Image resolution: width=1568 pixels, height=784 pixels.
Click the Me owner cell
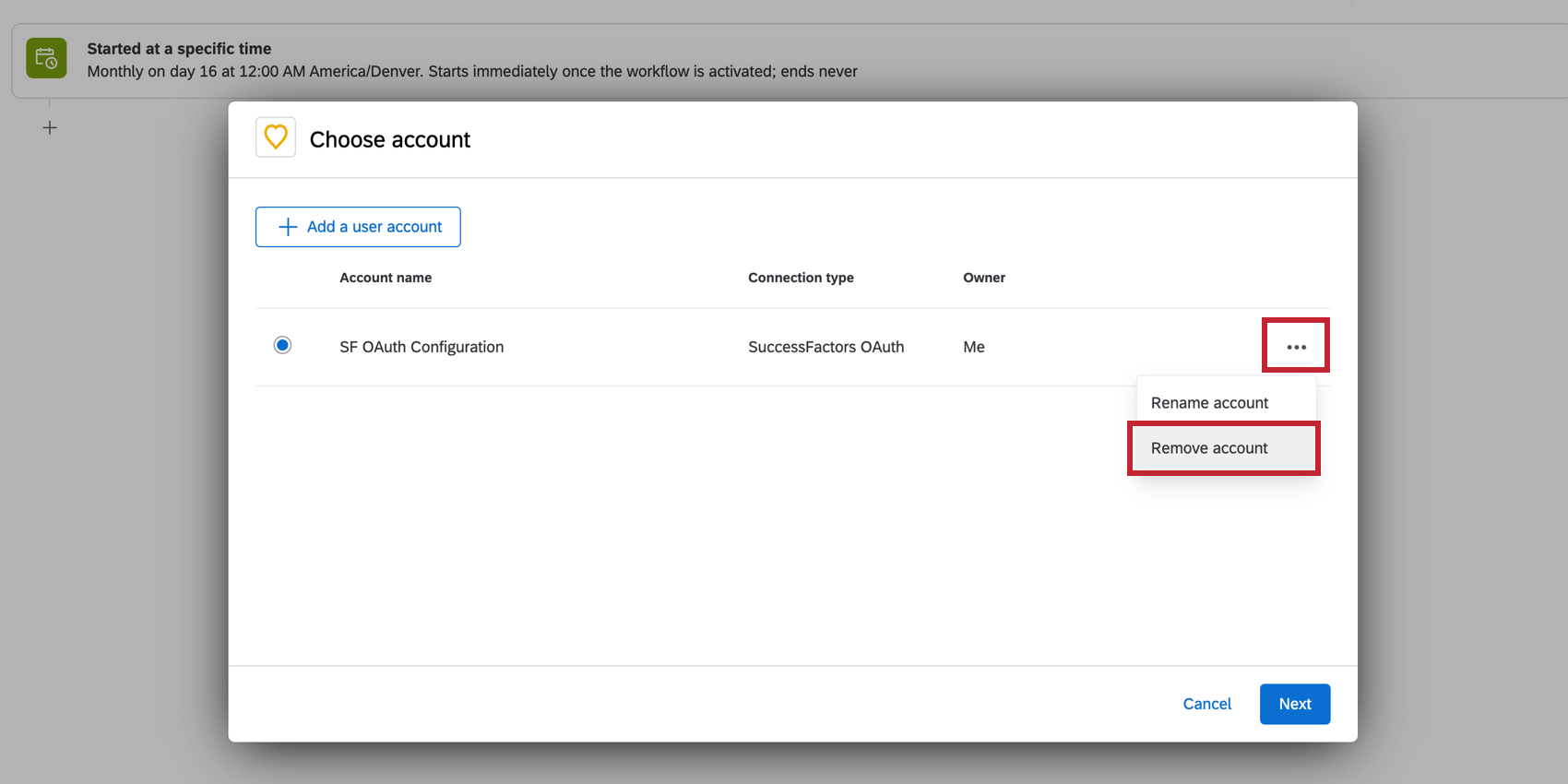(x=974, y=347)
